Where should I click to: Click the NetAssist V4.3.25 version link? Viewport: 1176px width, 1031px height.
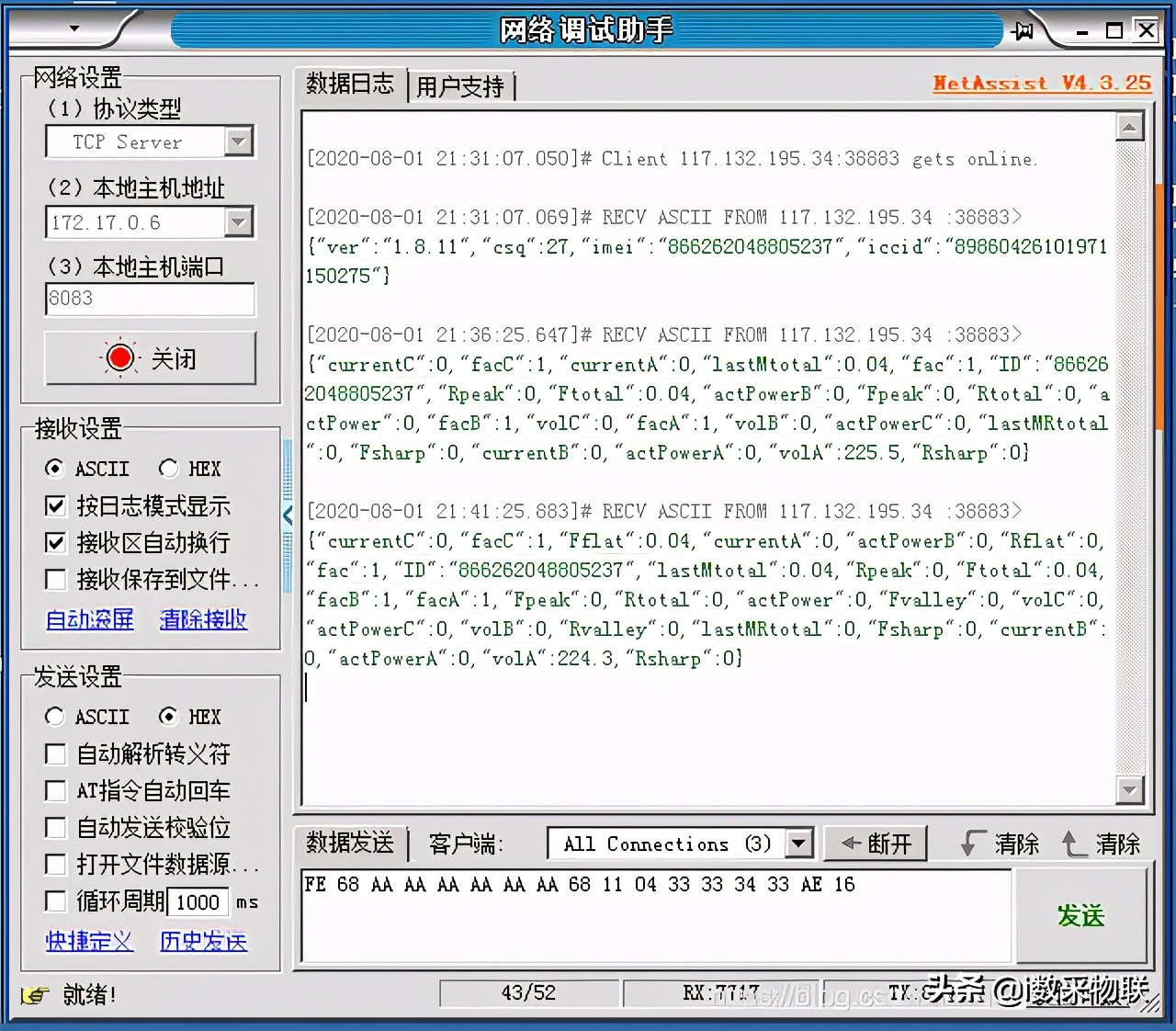point(1042,83)
